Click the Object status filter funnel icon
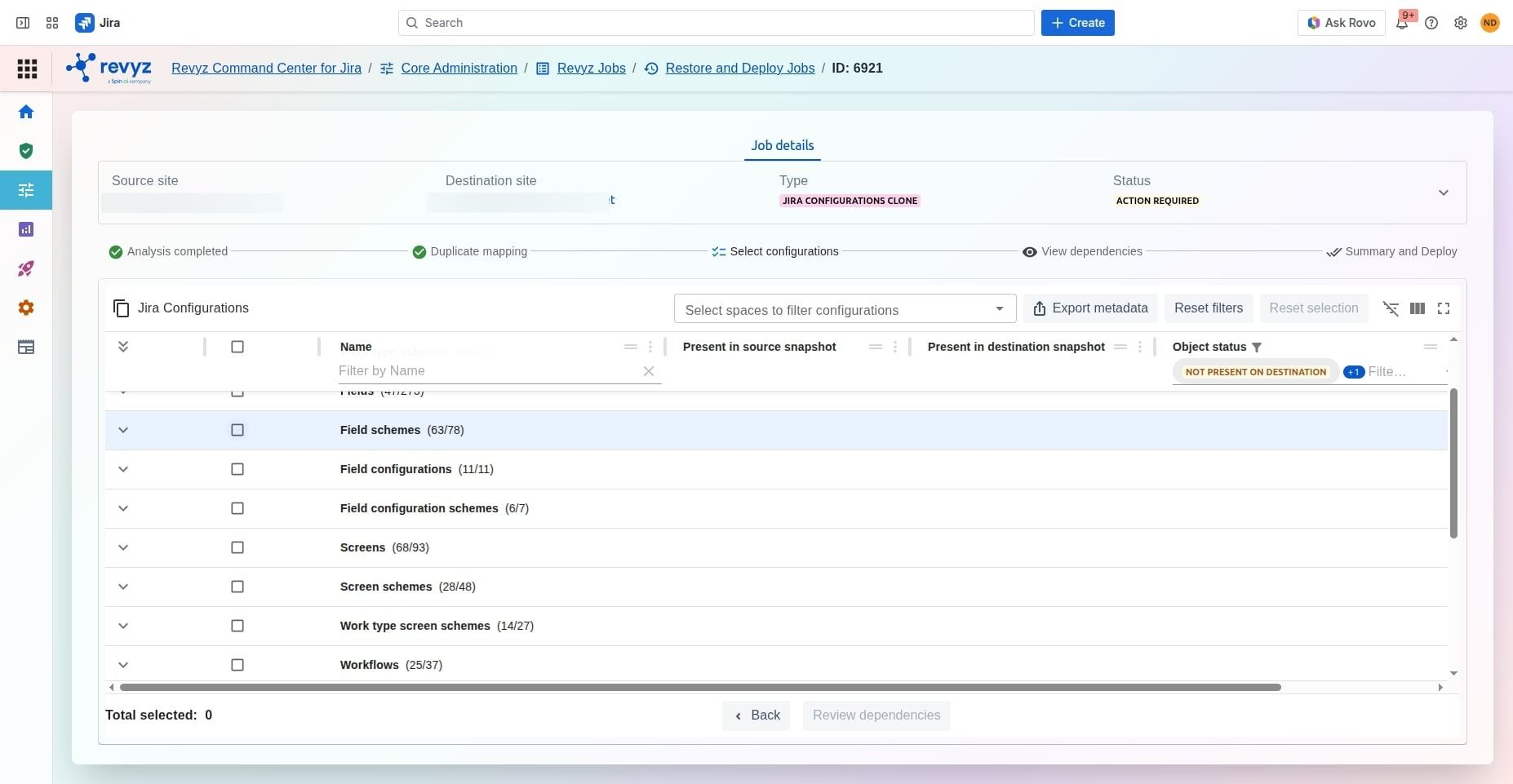Screen dimensions: 1513x784 pos(1257,348)
